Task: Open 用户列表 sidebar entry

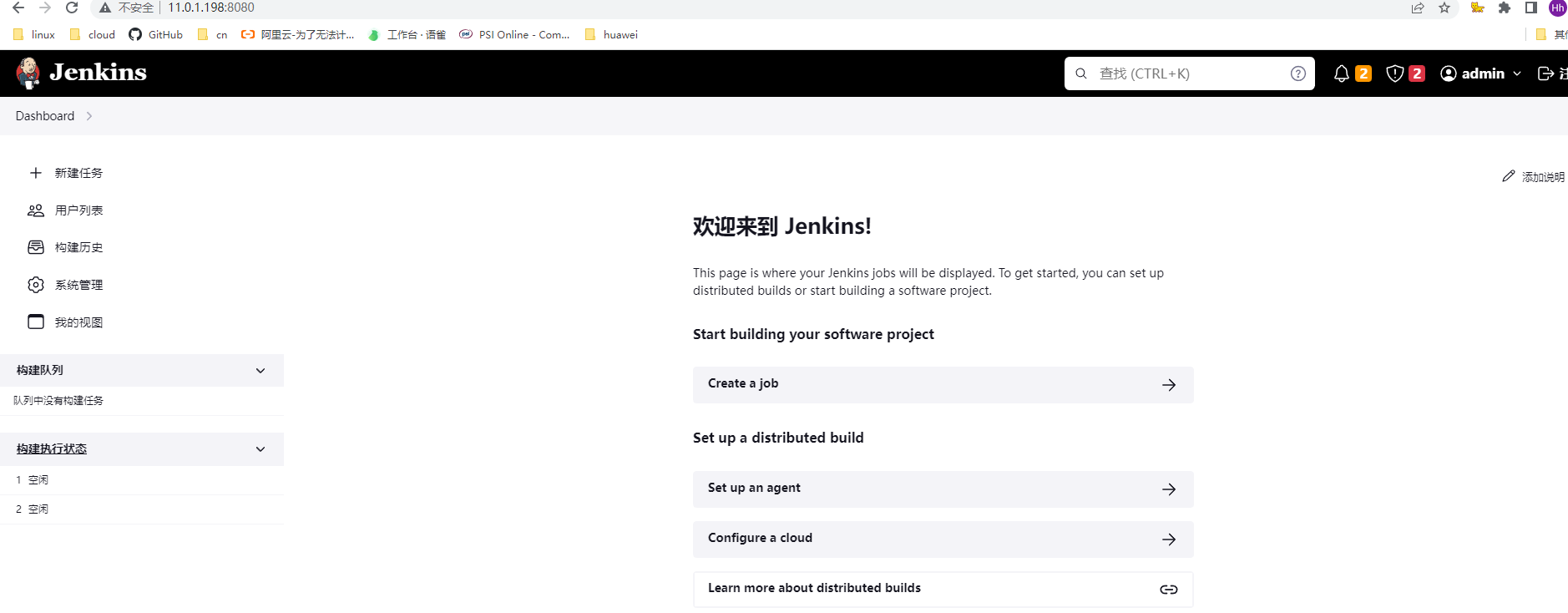Action: [78, 210]
